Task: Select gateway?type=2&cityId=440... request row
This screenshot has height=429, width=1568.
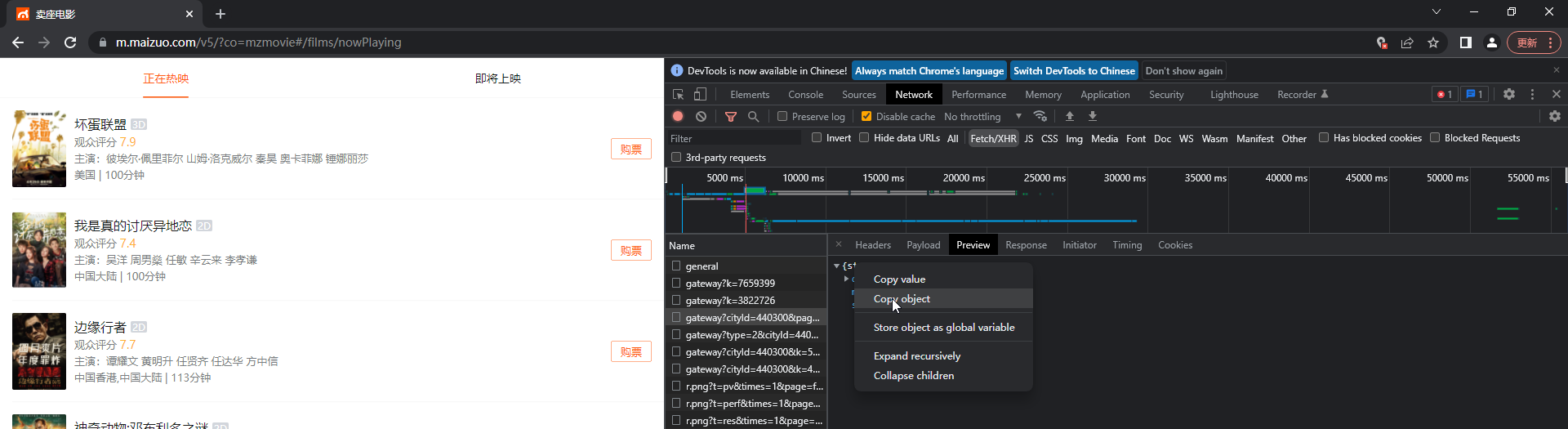Action: 746,334
